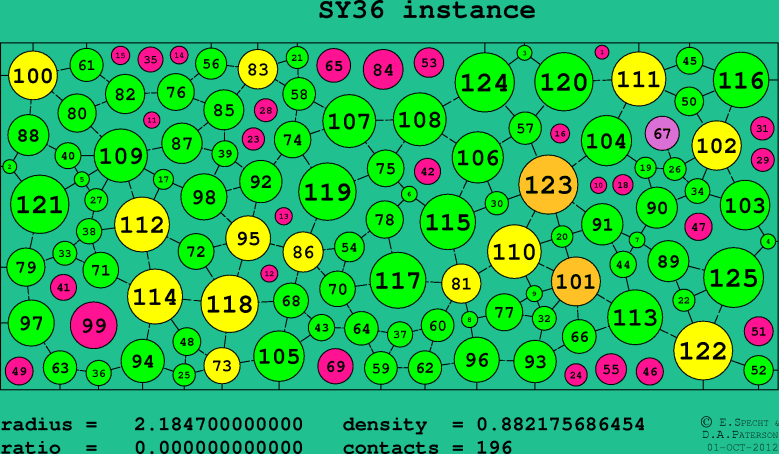779x454 pixels.
Task: Select the yellow circle numbered 95
Action: coord(248,238)
